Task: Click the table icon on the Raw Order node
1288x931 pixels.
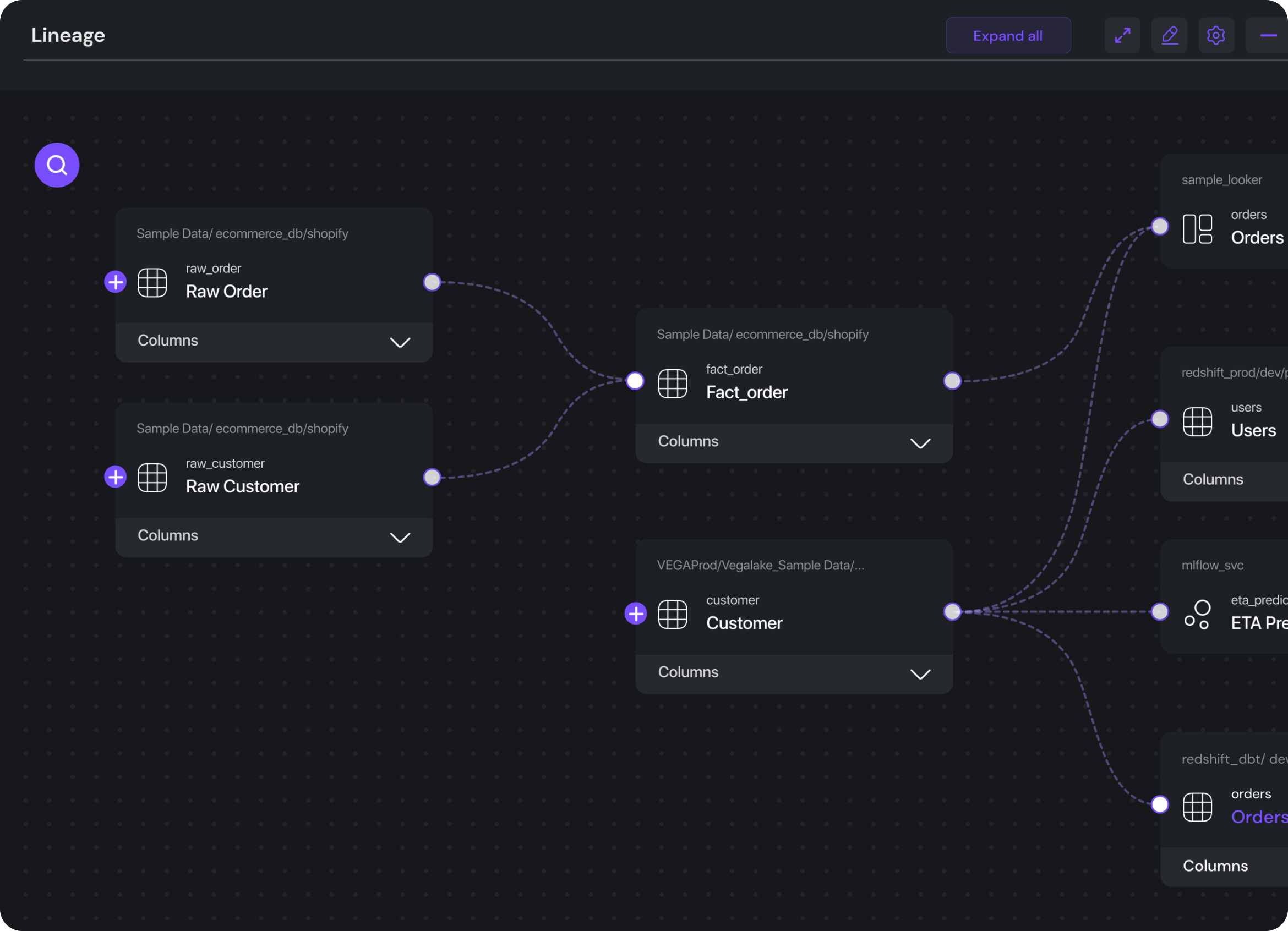Action: point(152,282)
